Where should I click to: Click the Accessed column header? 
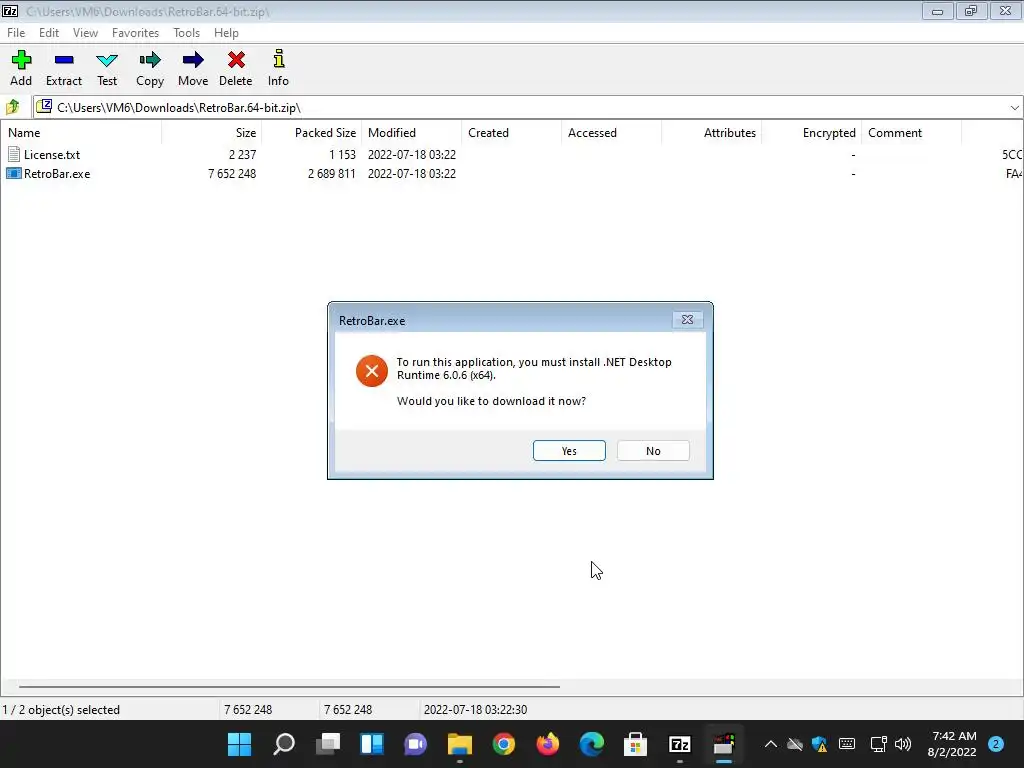tap(611, 133)
